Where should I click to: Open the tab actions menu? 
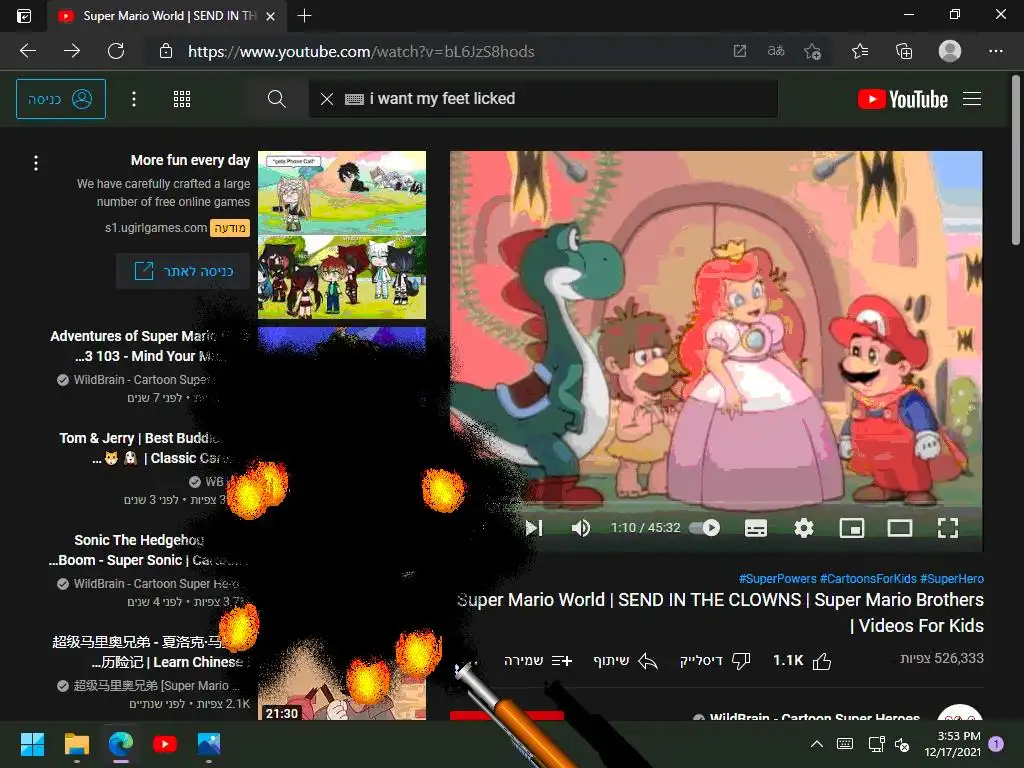click(x=24, y=16)
